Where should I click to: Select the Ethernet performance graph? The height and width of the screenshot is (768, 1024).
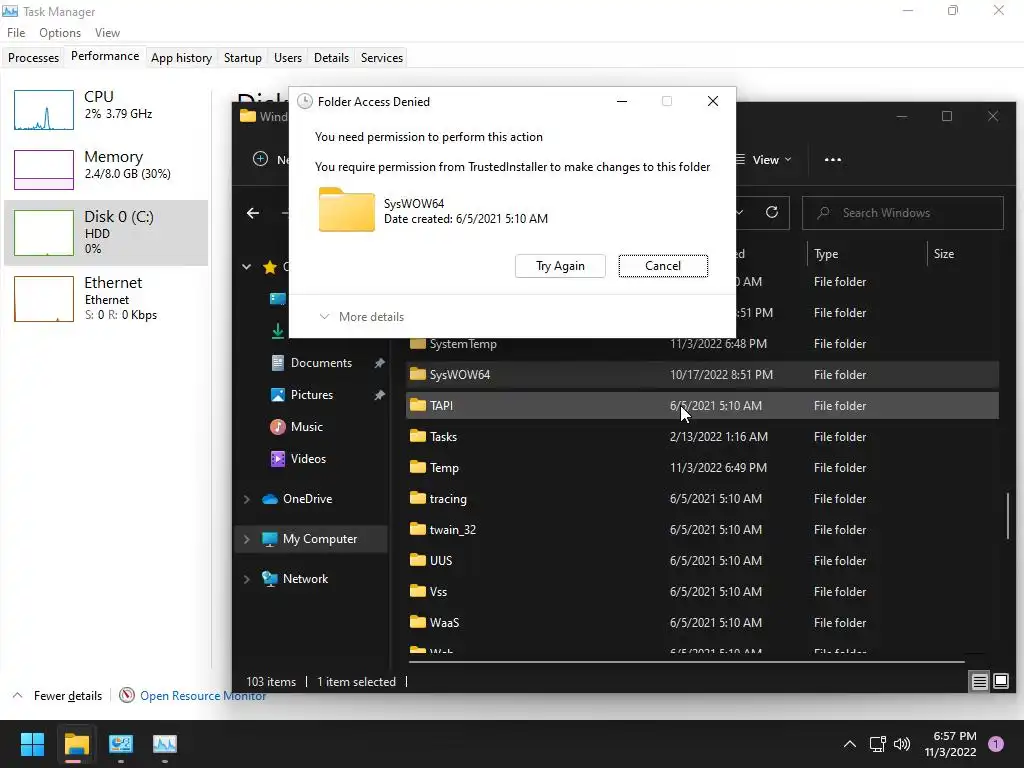click(x=44, y=299)
